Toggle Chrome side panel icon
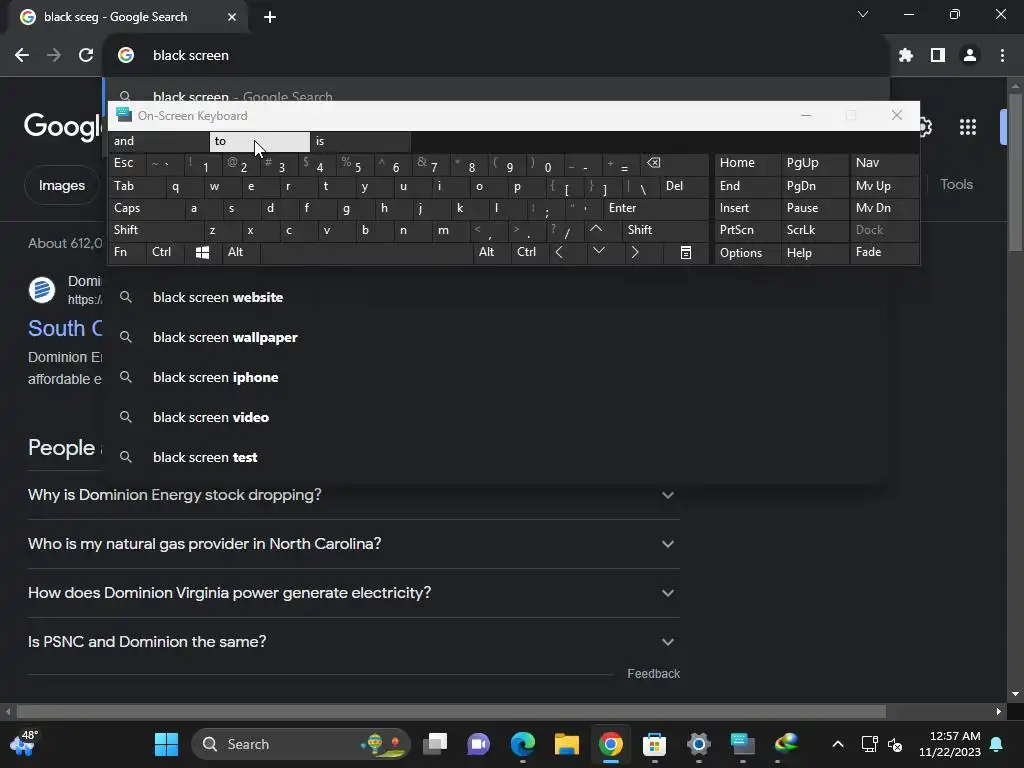 click(938, 56)
